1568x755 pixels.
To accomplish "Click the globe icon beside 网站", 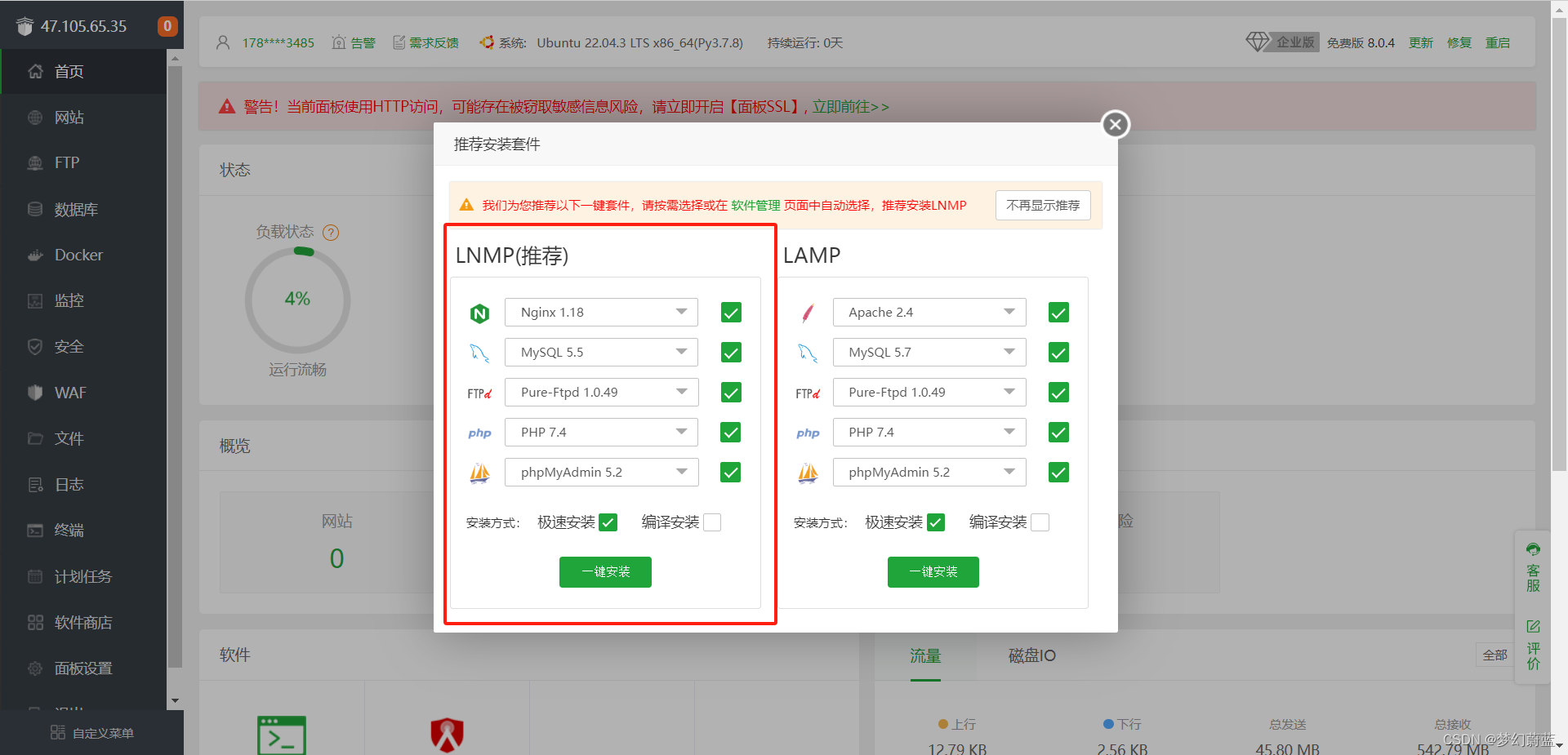I will [x=35, y=118].
